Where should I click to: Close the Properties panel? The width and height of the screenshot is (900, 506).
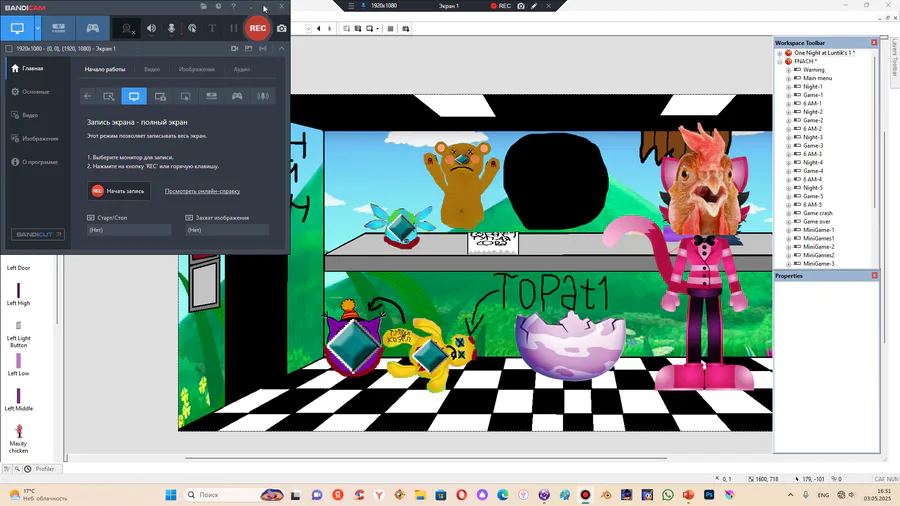click(x=874, y=276)
